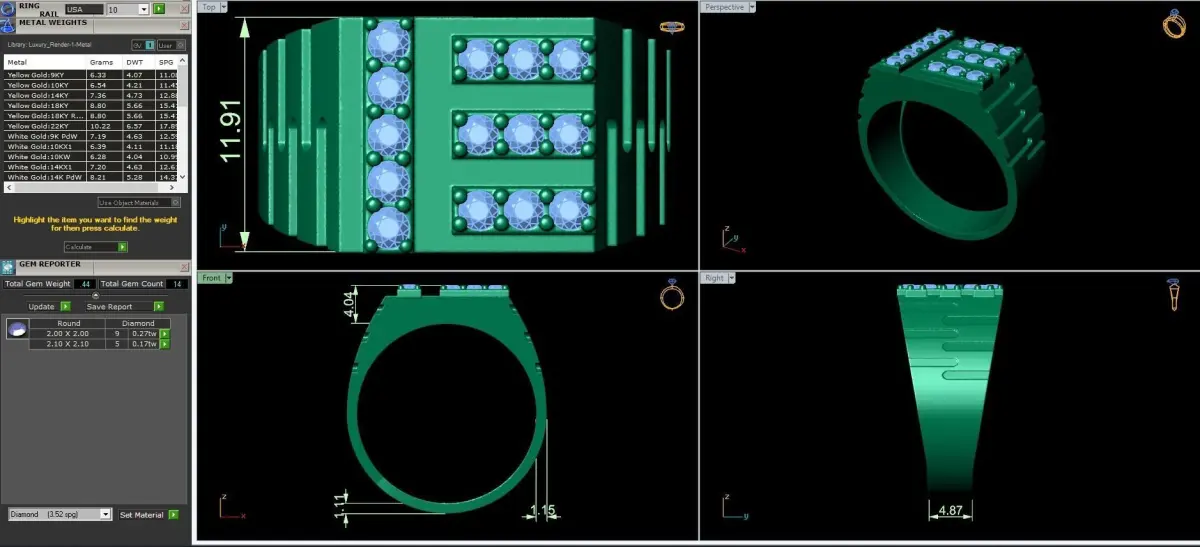
Task: Click the Calculate button
Action: 95,247
